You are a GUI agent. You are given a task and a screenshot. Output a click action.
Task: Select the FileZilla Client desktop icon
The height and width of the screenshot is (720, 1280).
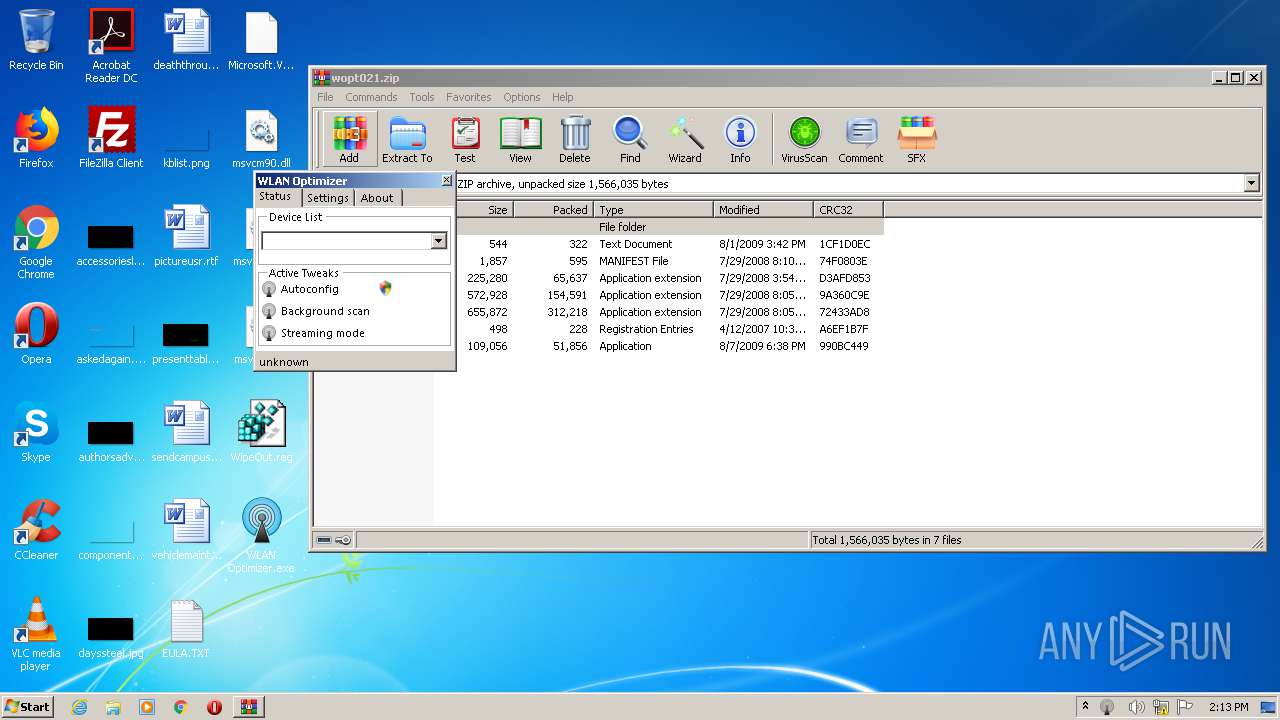(111, 138)
